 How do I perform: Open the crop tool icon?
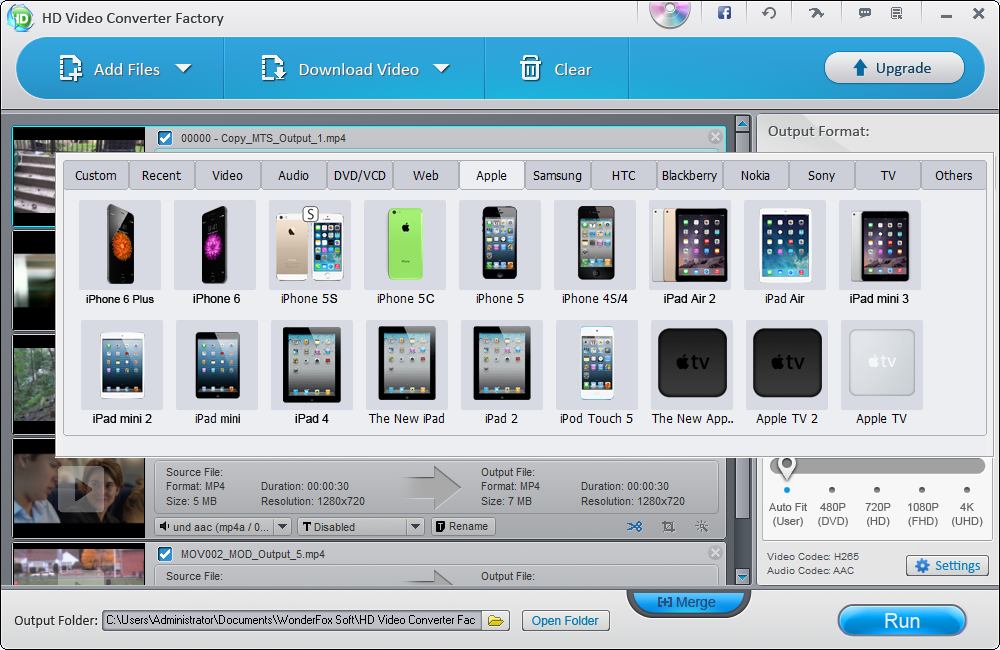[x=668, y=526]
